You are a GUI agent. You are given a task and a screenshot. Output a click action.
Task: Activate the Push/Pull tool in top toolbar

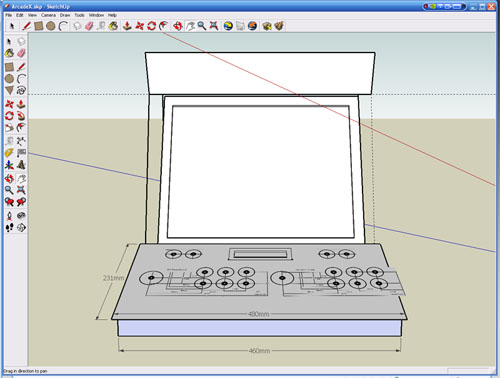tap(127, 26)
